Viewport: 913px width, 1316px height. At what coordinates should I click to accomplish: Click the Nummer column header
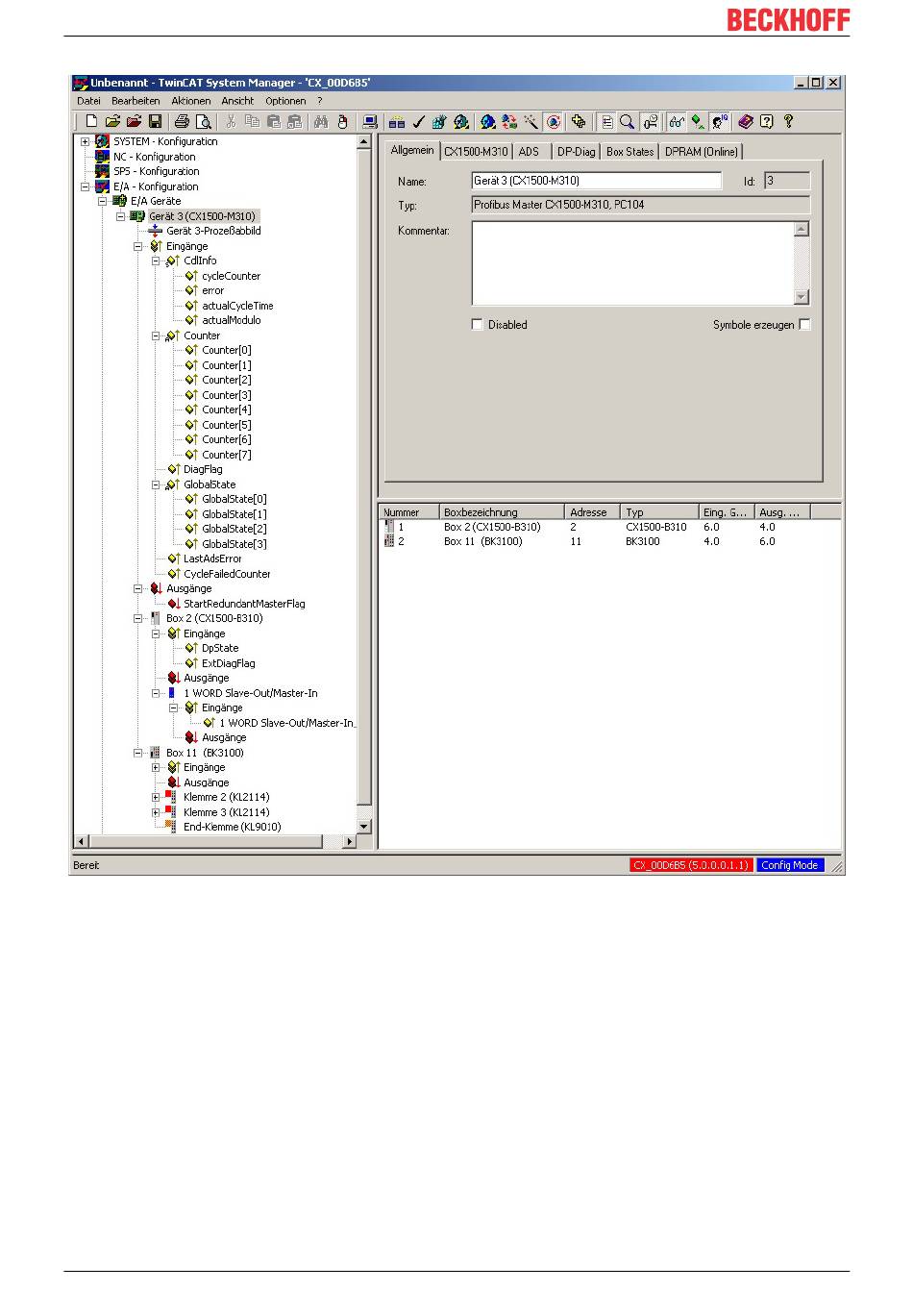(x=408, y=512)
